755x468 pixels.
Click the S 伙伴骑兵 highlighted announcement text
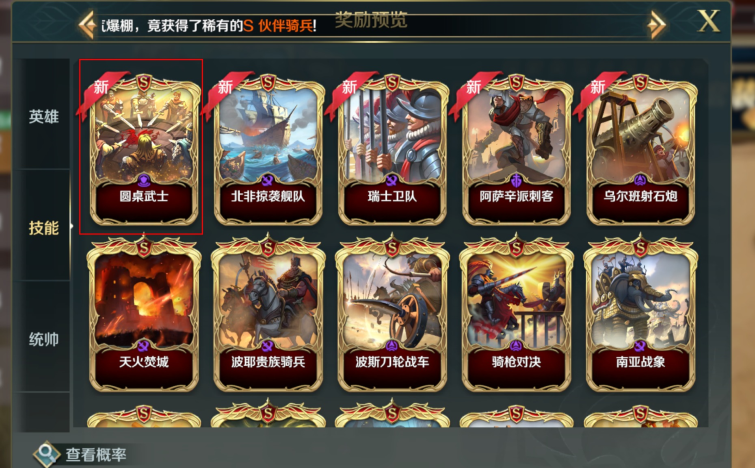(x=278, y=25)
